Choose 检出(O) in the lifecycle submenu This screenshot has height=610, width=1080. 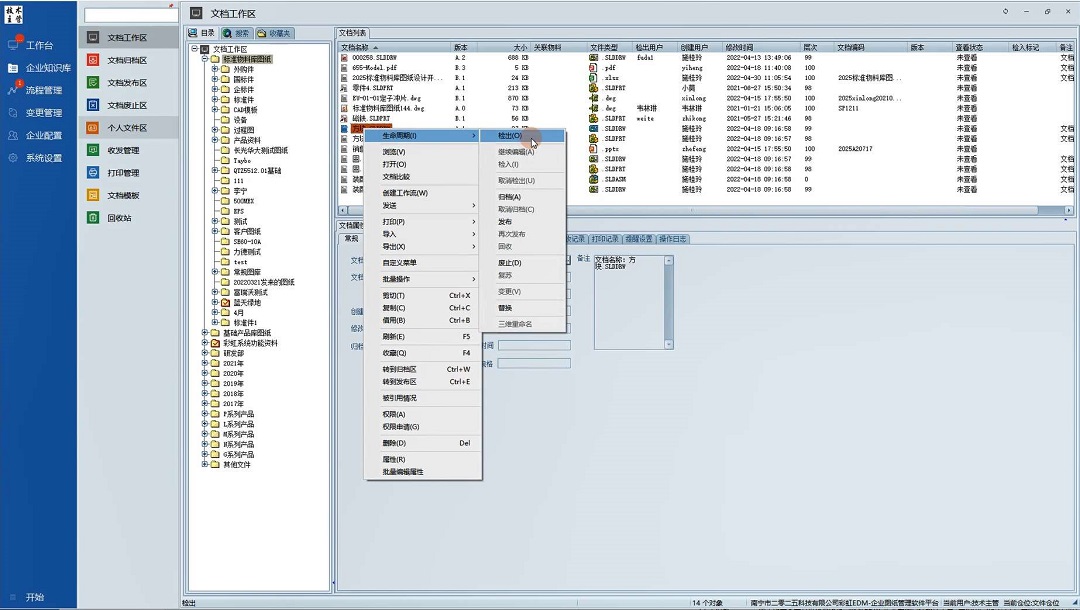click(521, 136)
